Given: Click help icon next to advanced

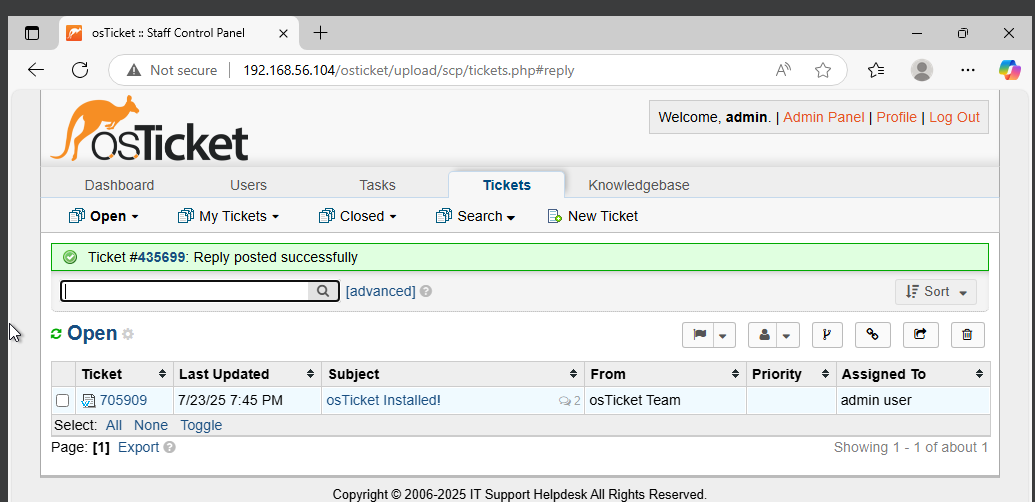Looking at the screenshot, I should 426,291.
